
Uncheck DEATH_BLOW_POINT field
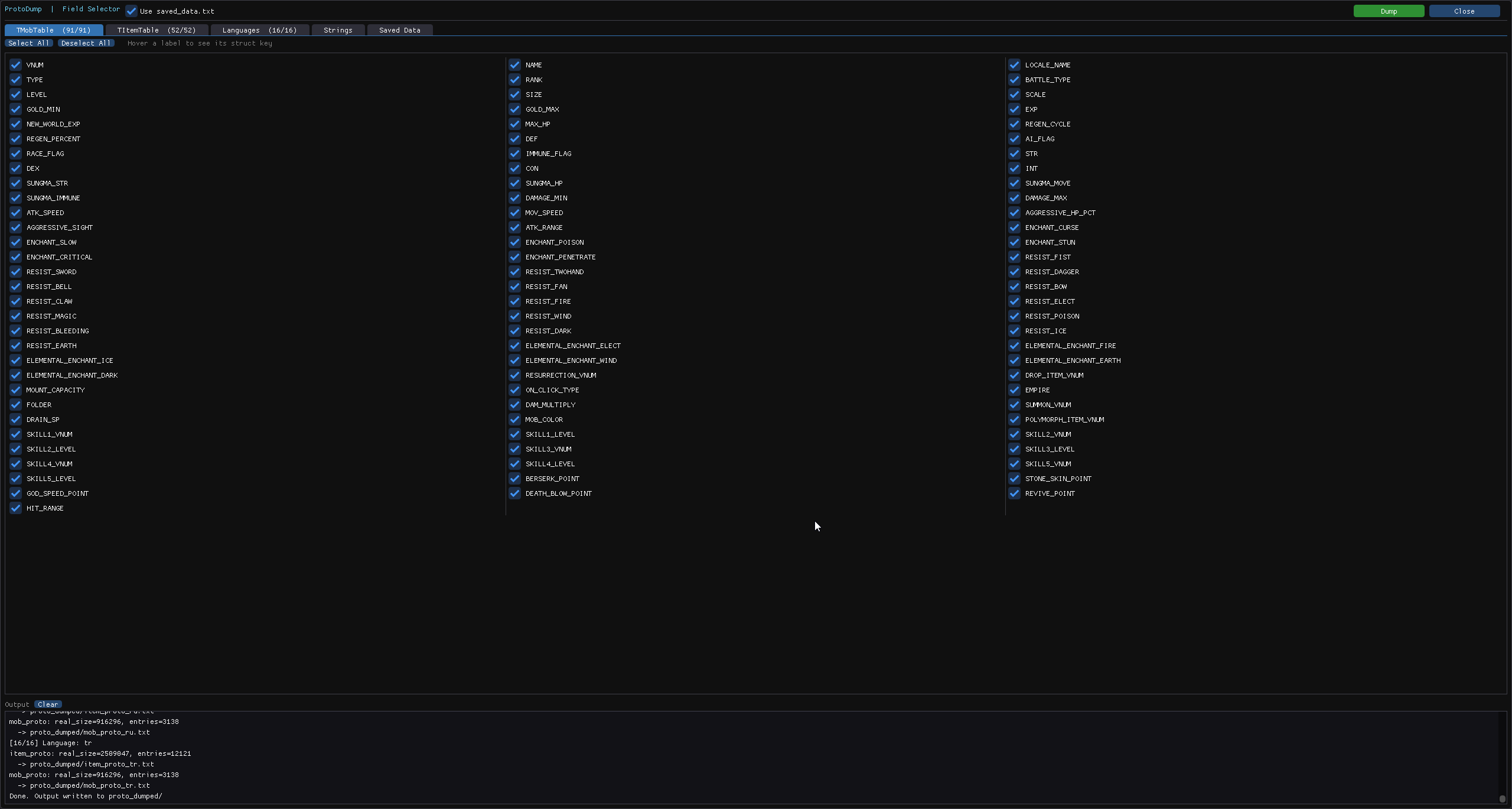coord(515,493)
